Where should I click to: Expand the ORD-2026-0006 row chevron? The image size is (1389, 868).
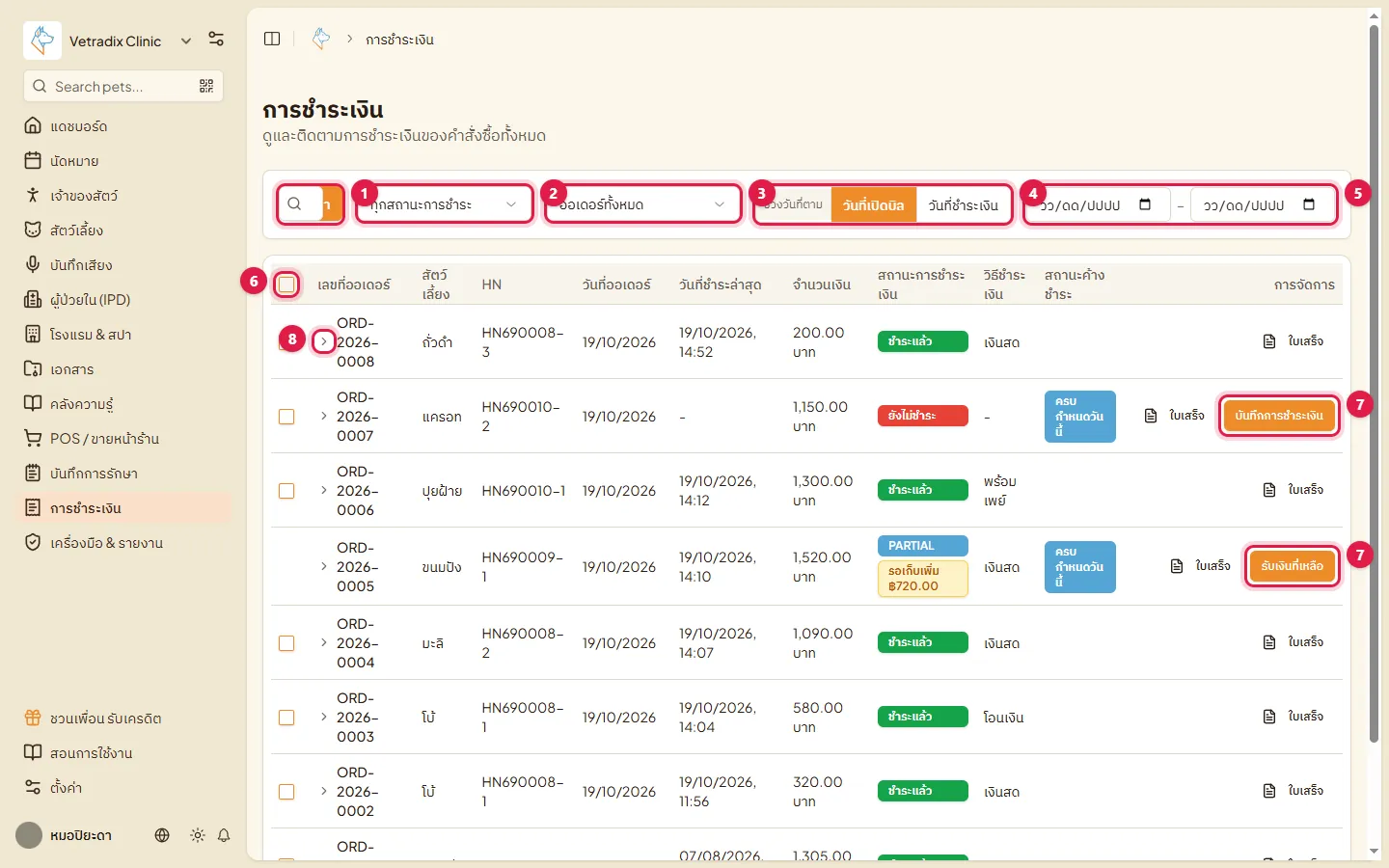pos(323,490)
